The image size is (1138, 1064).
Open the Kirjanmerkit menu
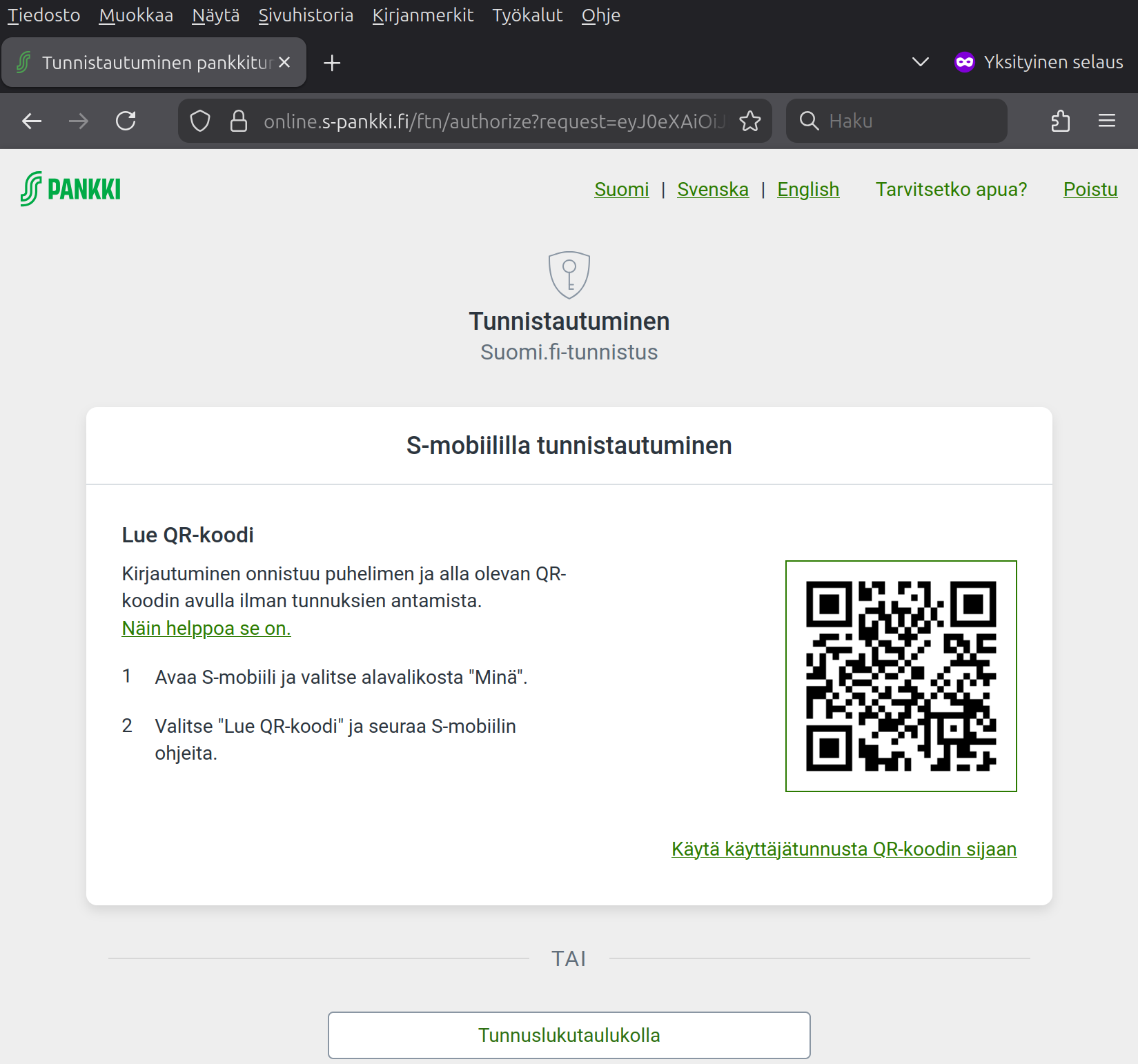pos(422,15)
